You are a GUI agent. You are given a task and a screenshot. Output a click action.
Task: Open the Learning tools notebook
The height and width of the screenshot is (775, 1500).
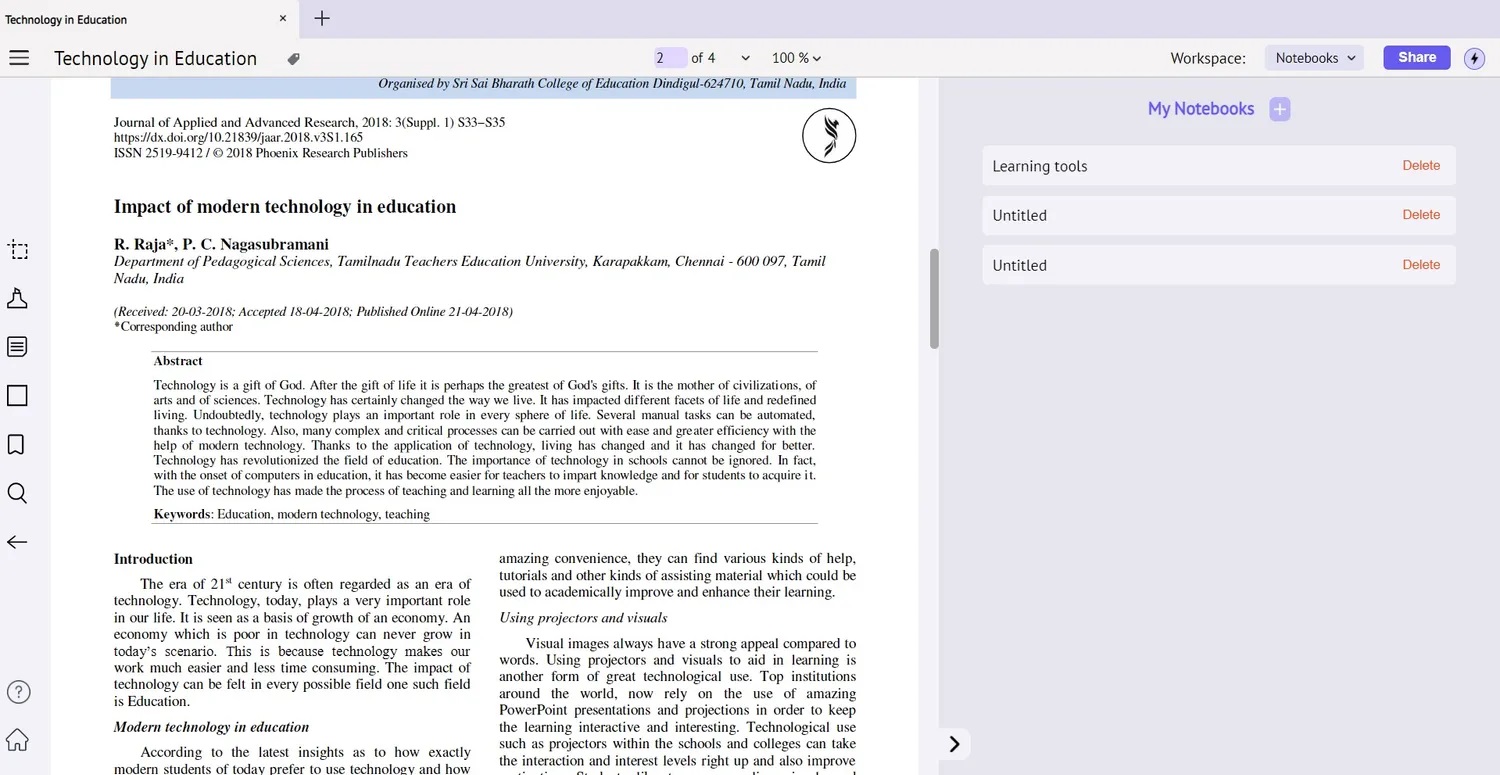tap(1040, 166)
